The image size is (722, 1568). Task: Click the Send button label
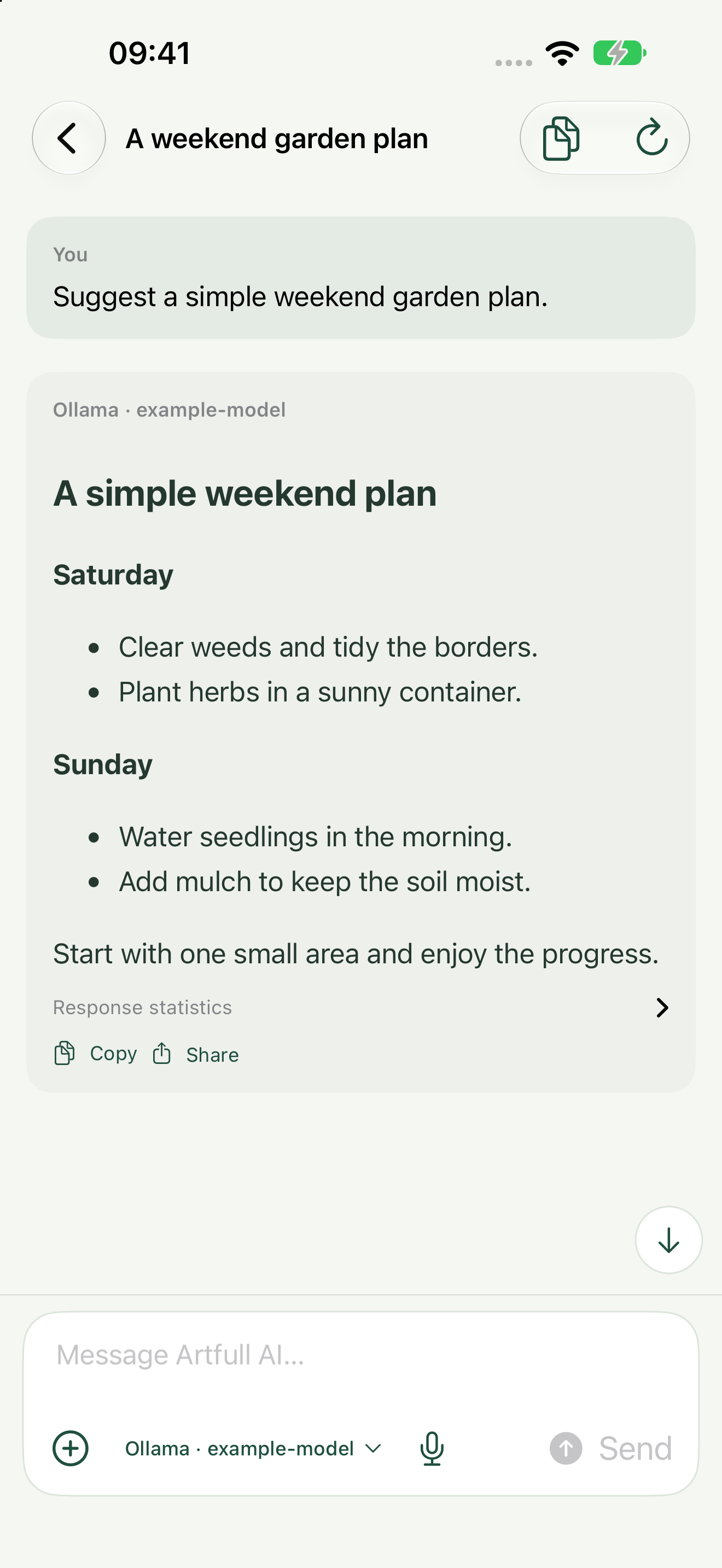[635, 1448]
